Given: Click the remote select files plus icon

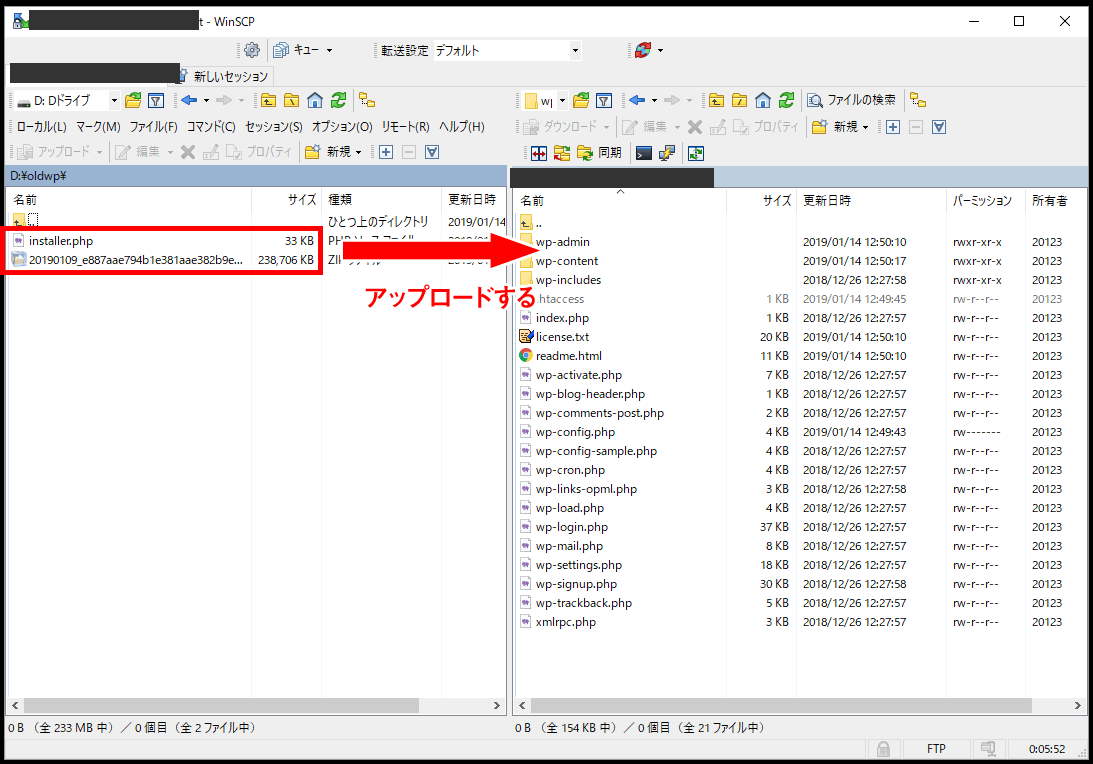Looking at the screenshot, I should pos(893,127).
